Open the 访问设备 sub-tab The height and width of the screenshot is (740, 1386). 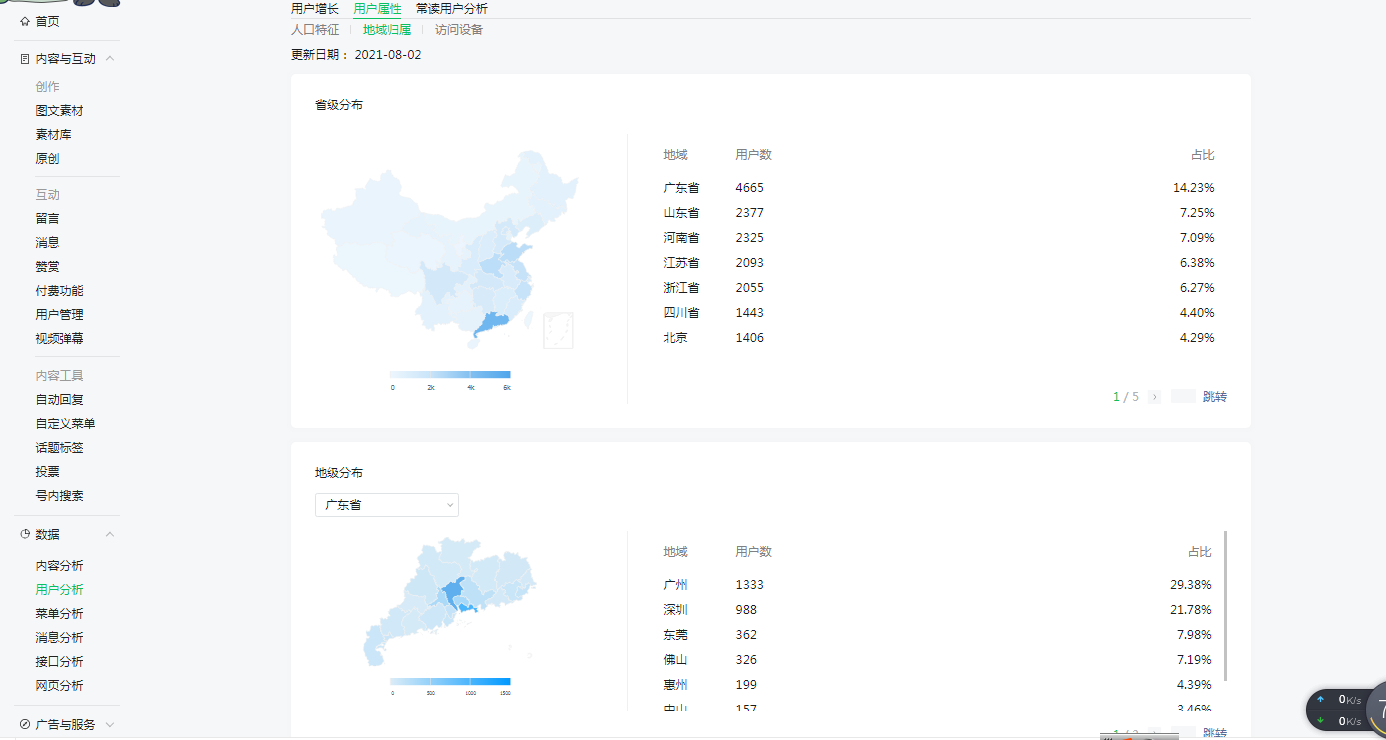[x=459, y=30]
